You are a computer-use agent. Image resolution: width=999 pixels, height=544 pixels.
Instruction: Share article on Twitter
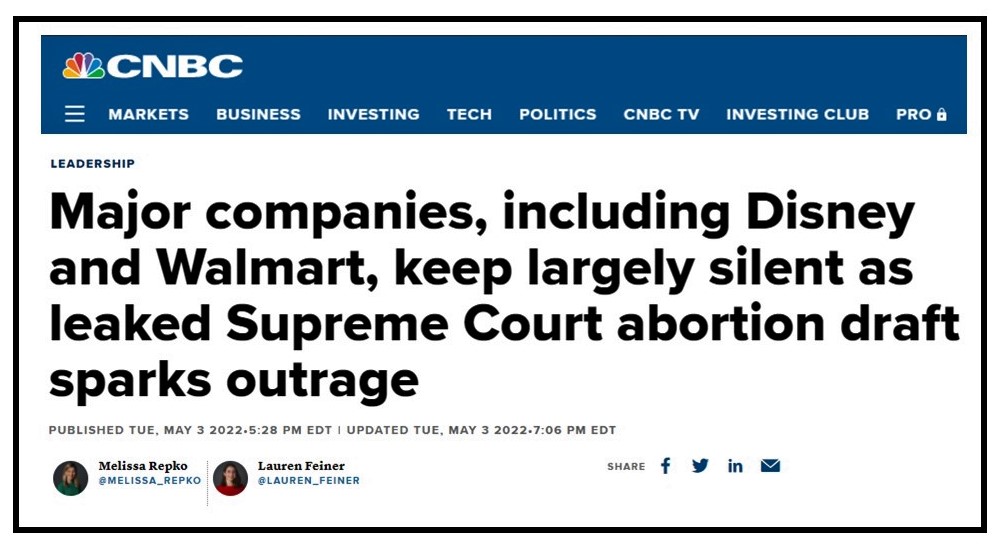[x=700, y=466]
